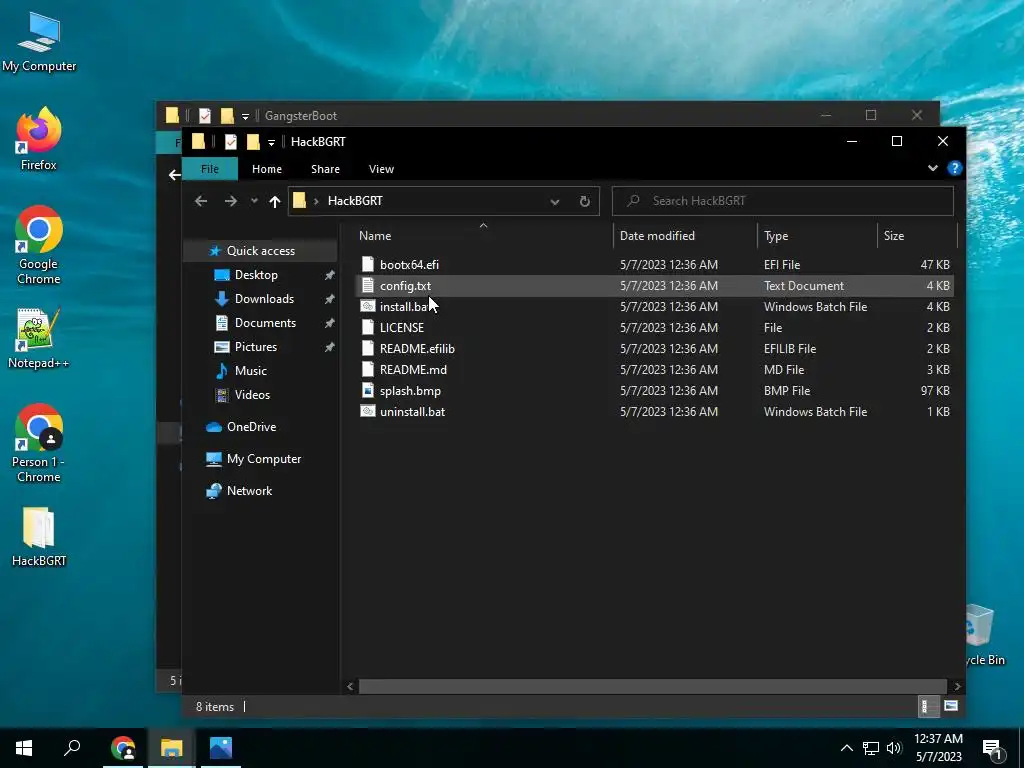Viewport: 1024px width, 768px height.
Task: Select README.md file icon
Action: [x=368, y=370]
